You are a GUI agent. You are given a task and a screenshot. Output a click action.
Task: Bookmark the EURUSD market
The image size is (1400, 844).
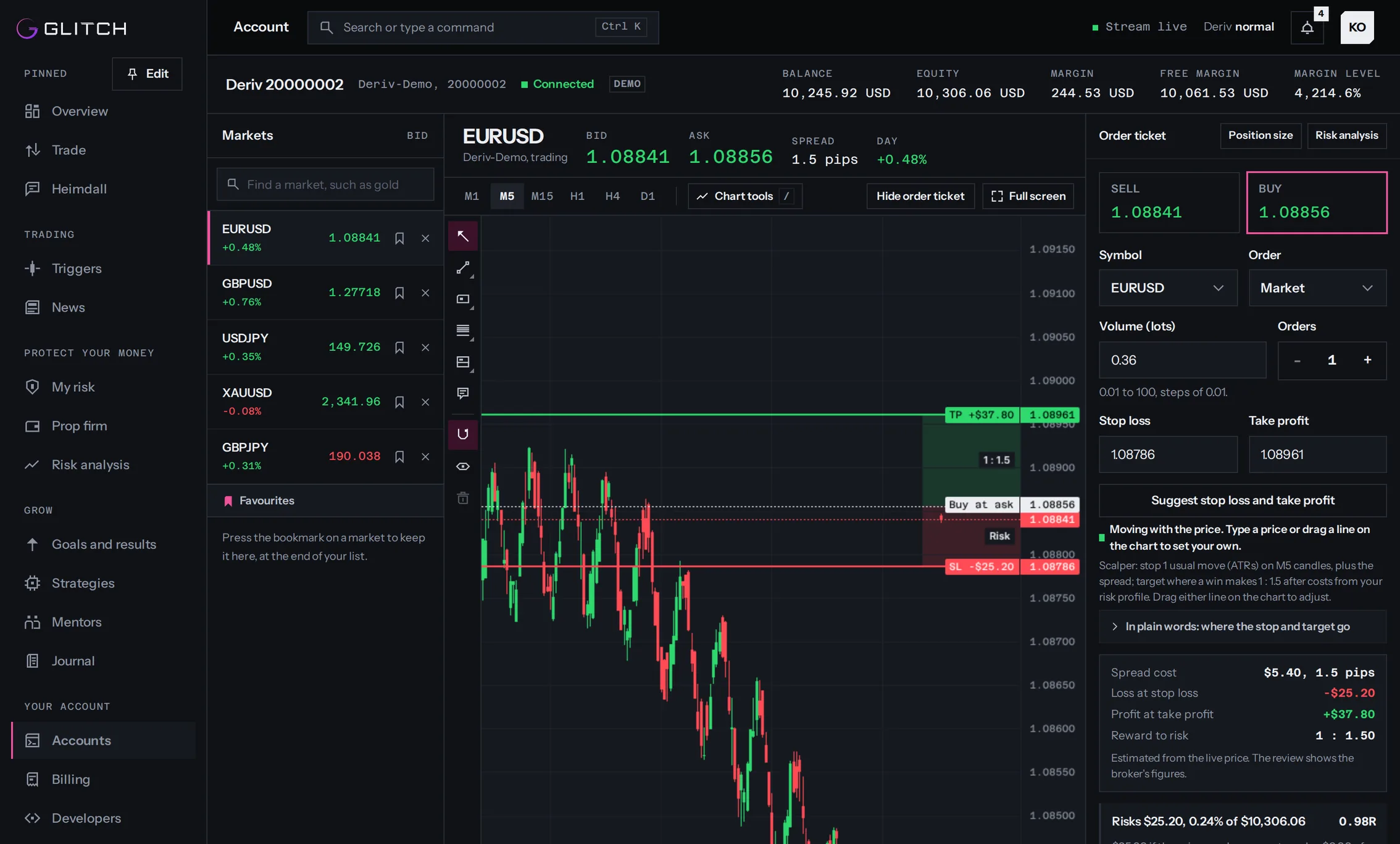399,238
